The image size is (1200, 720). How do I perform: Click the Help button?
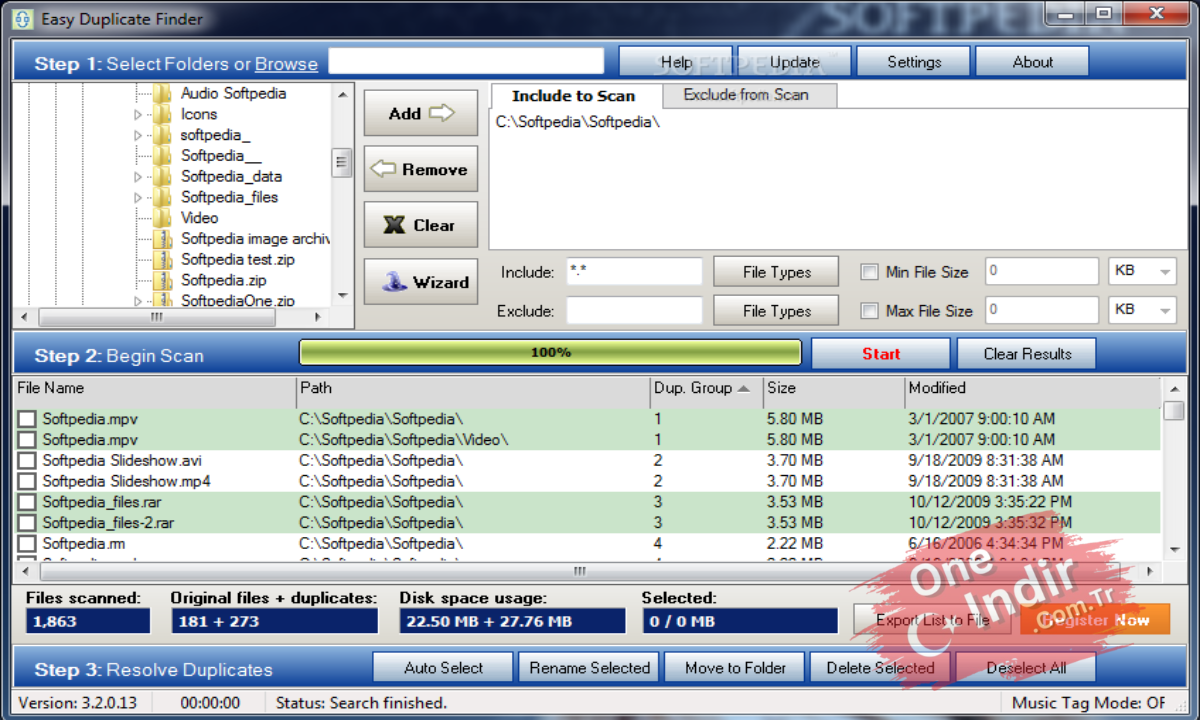coord(676,62)
